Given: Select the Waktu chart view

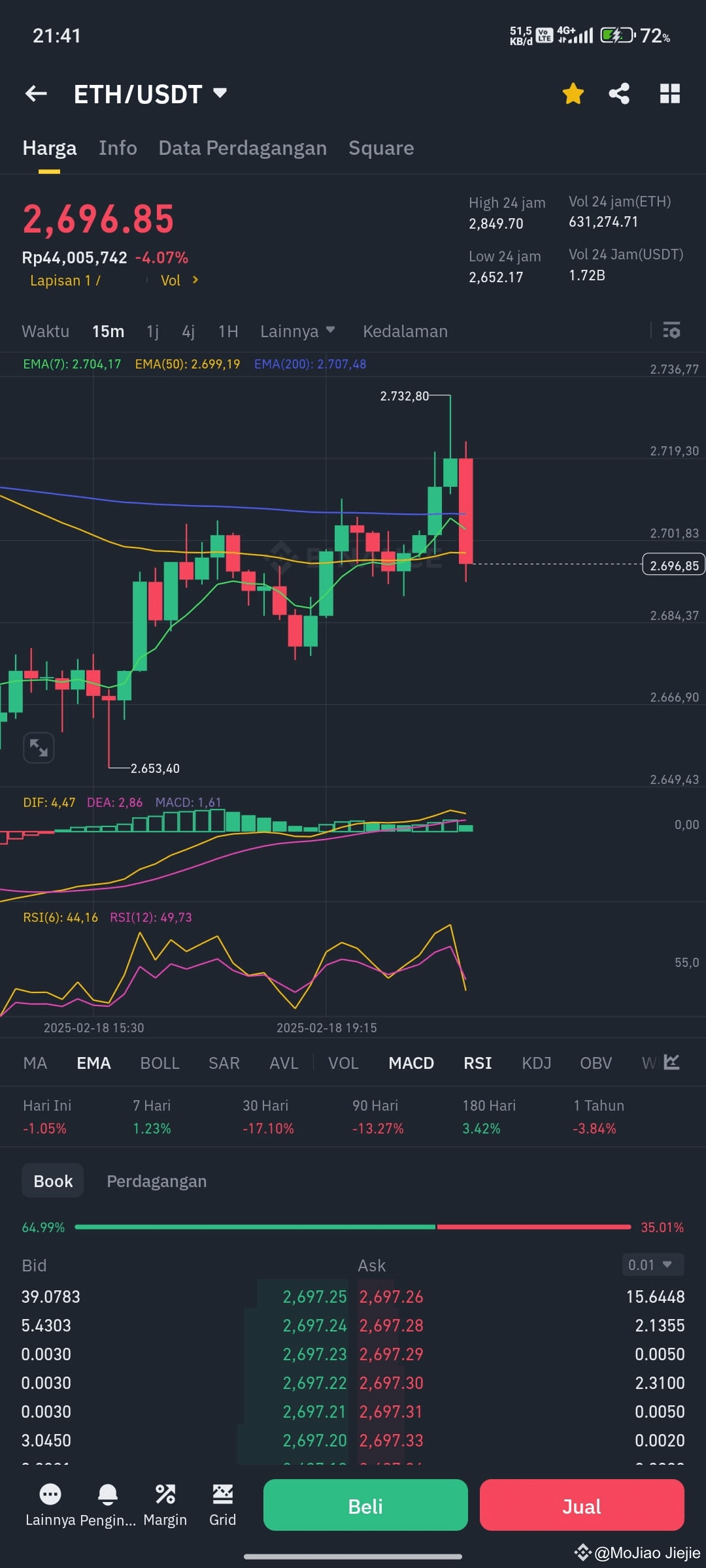Looking at the screenshot, I should click(46, 331).
